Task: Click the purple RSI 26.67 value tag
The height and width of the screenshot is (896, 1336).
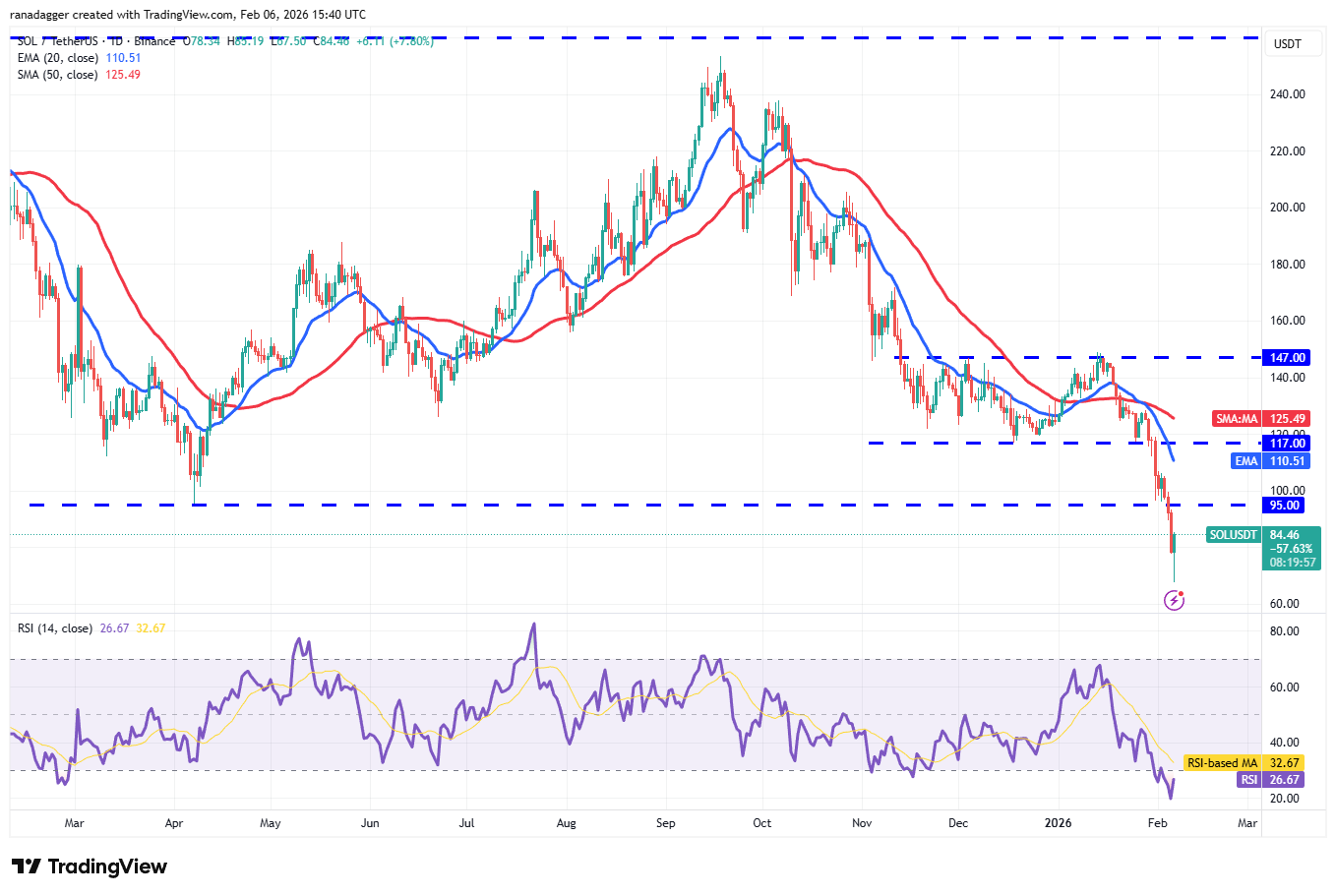Action: [1271, 780]
